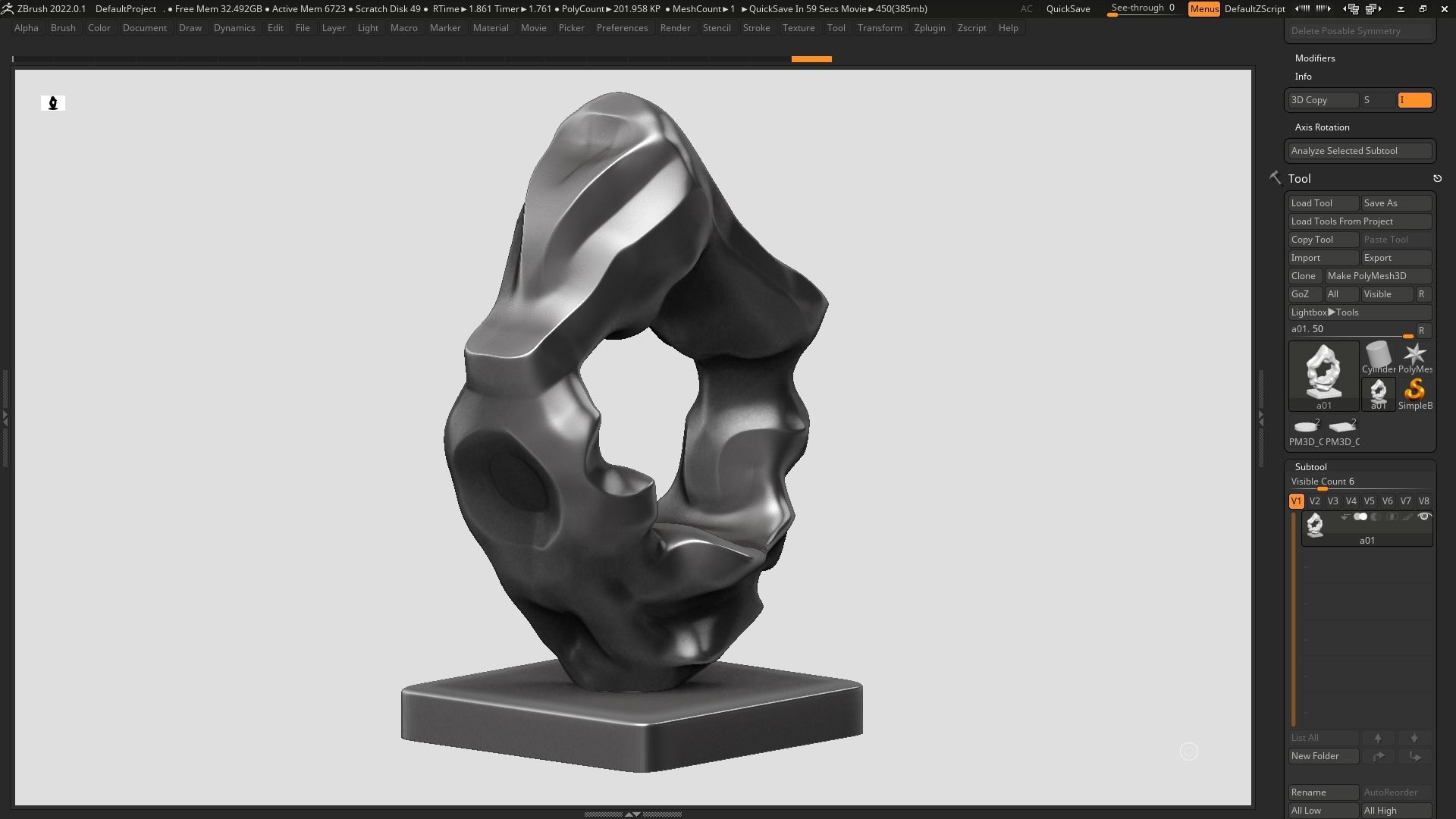Click the bottom shelf divider arrows
The width and height of the screenshot is (1456, 819).
tap(632, 814)
